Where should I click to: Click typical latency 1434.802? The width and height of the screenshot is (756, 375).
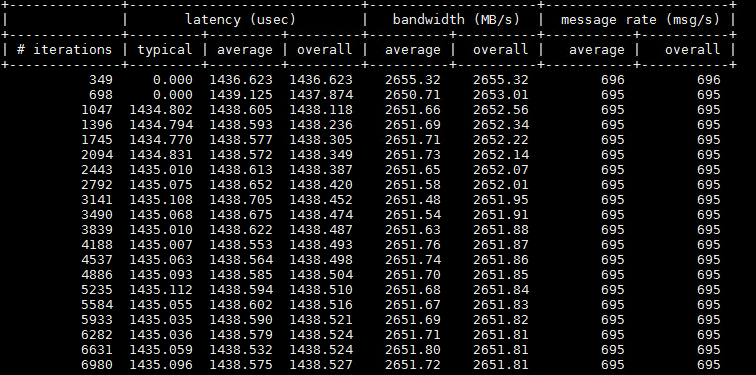(161, 109)
